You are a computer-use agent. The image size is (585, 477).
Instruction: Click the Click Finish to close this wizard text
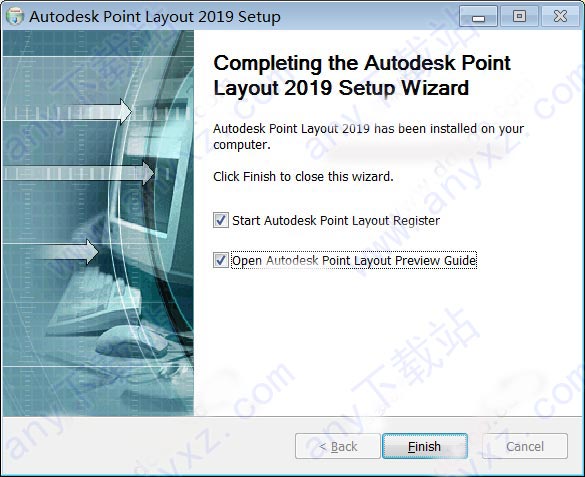303,176
